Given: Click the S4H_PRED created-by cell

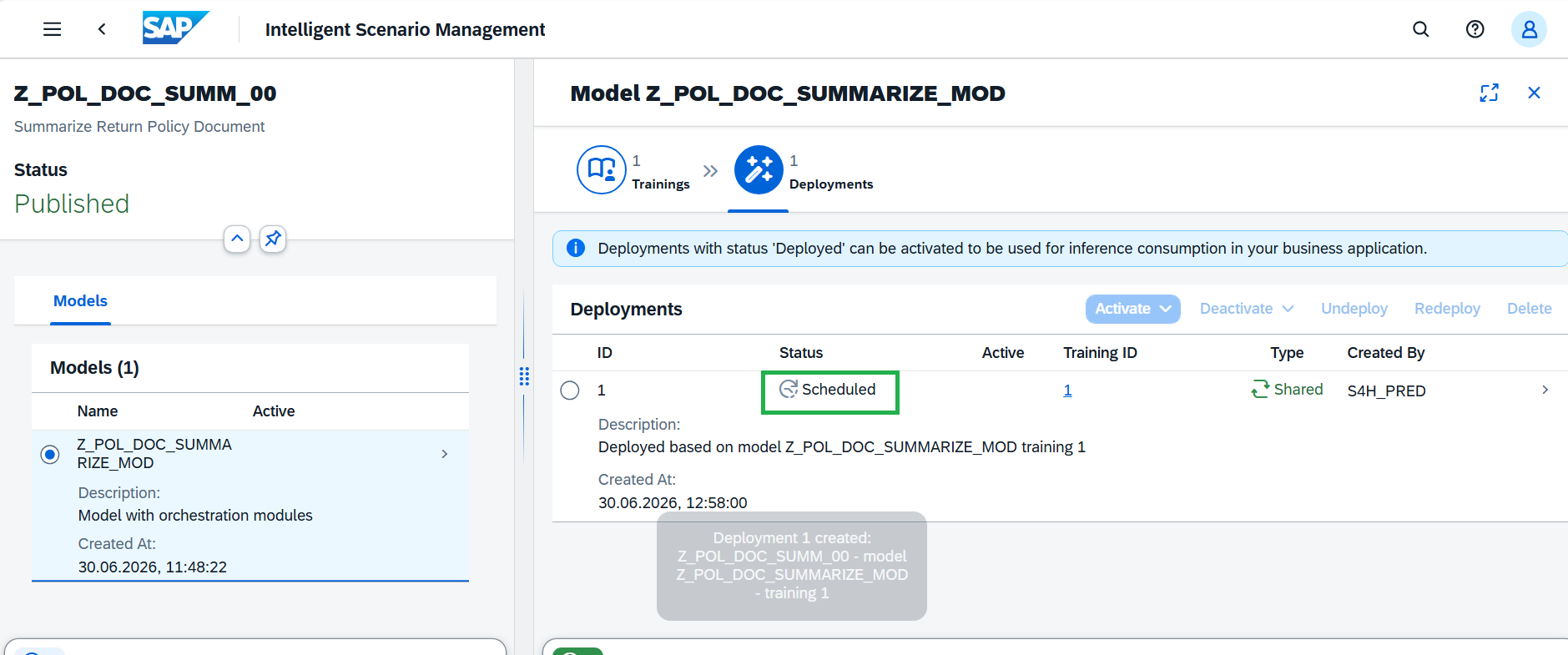Looking at the screenshot, I should click(x=1386, y=390).
